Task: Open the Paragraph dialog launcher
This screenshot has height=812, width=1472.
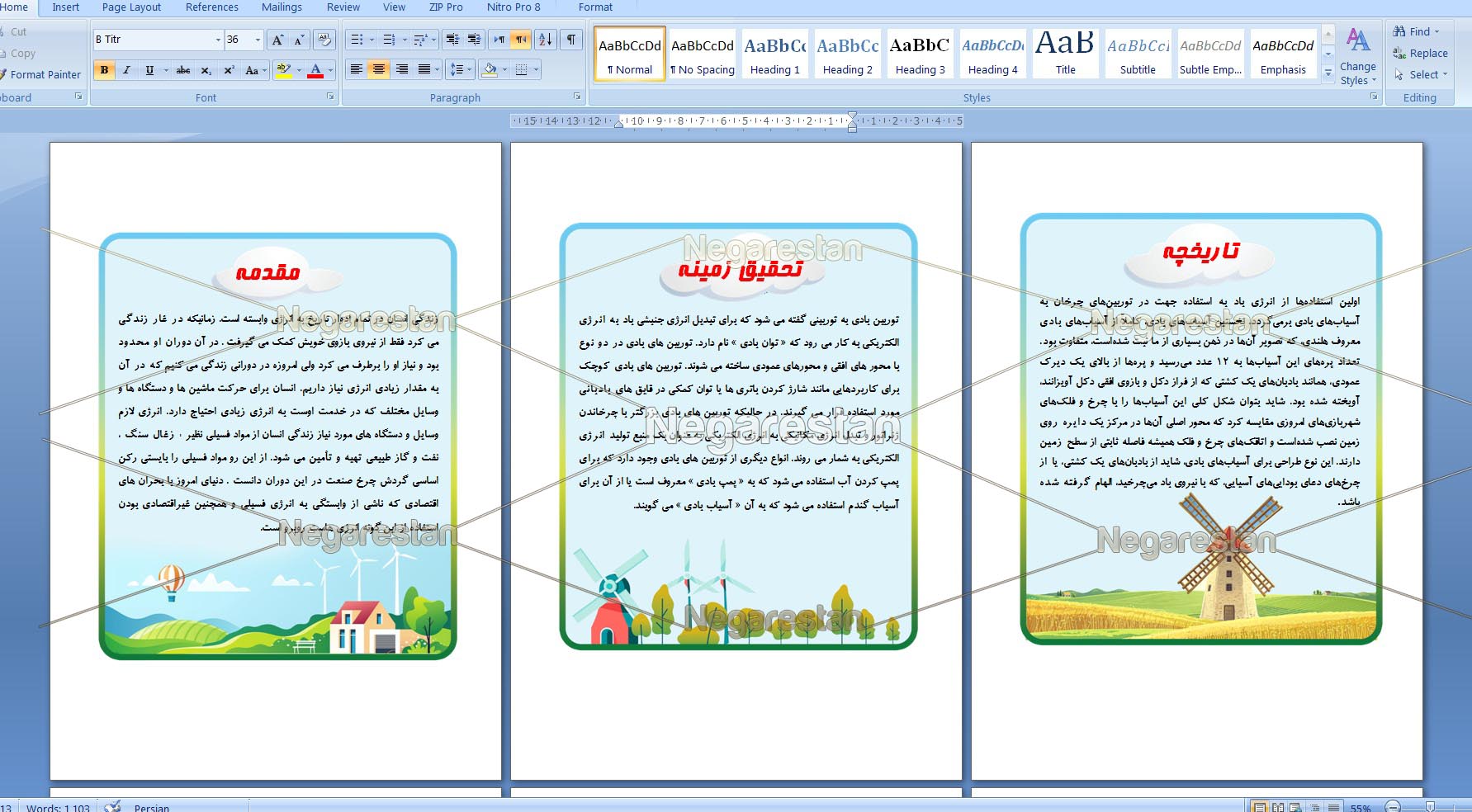Action: [x=577, y=97]
